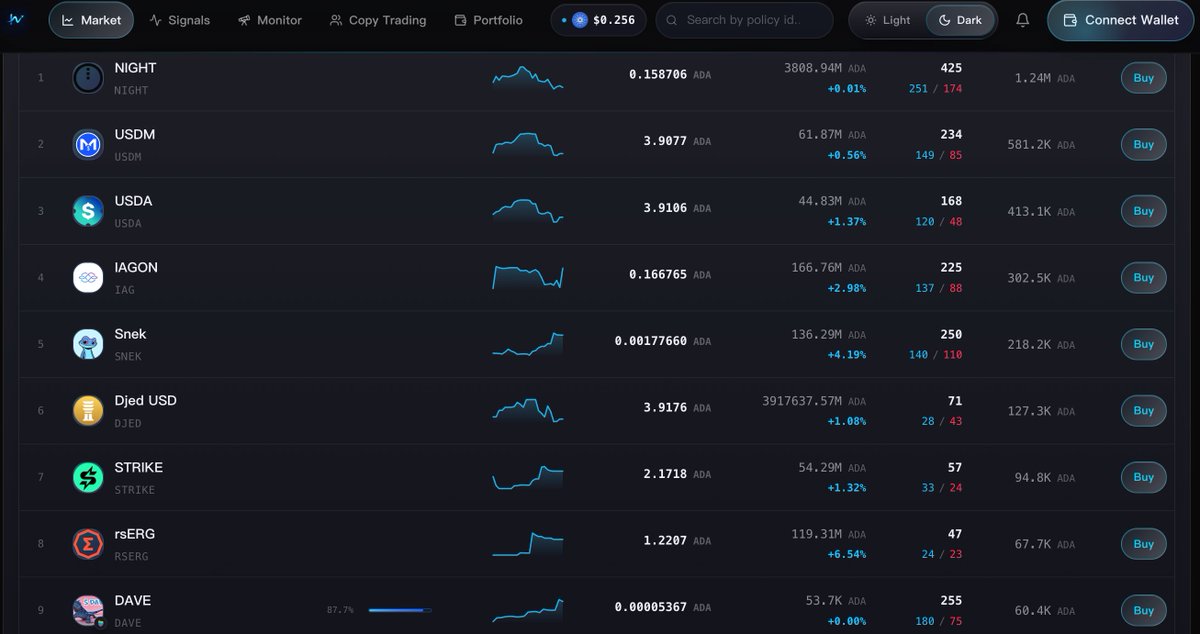Click Connect Wallet button

click(x=1121, y=20)
